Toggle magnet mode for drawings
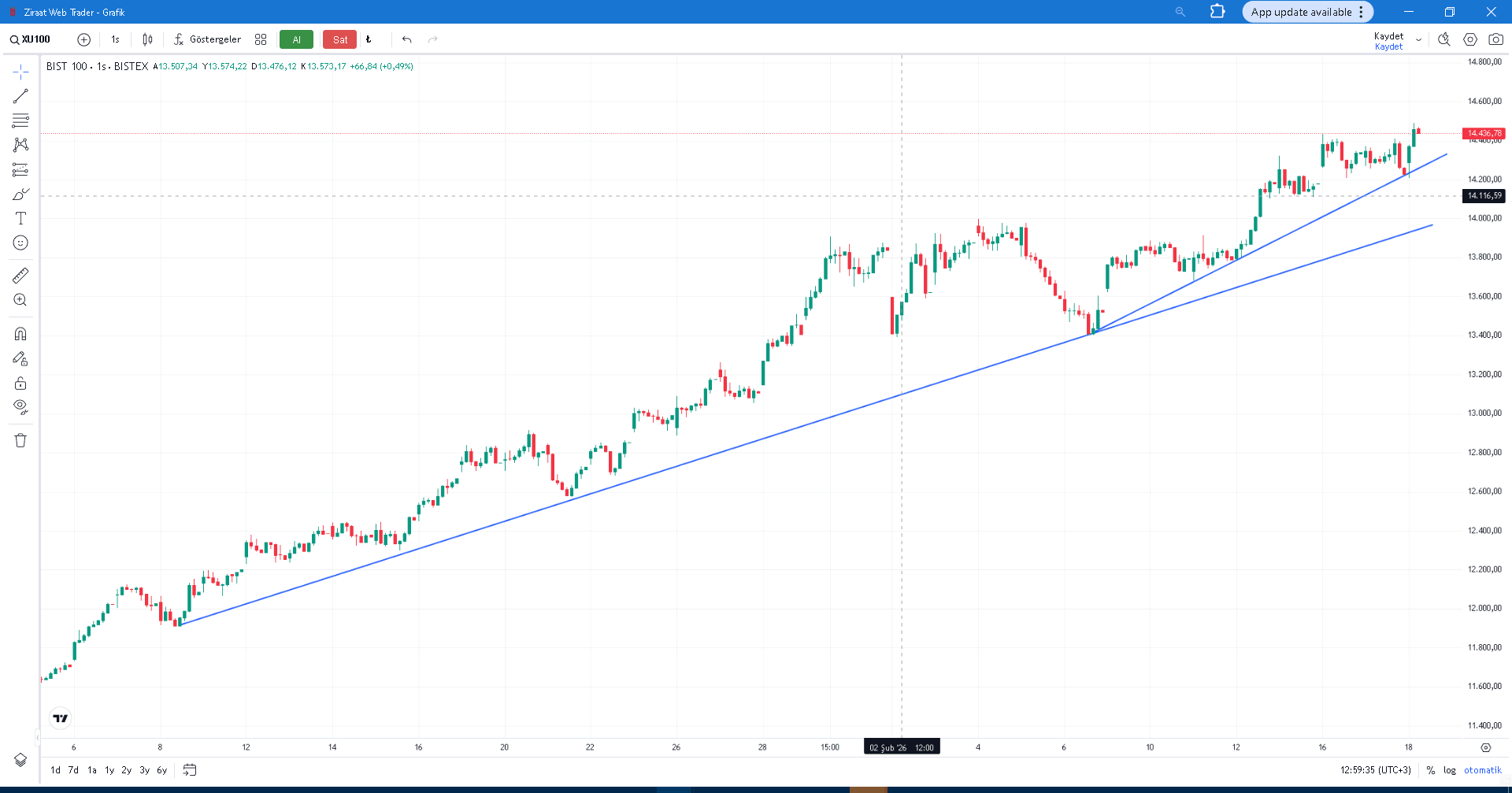The width and height of the screenshot is (1512, 793). tap(20, 334)
